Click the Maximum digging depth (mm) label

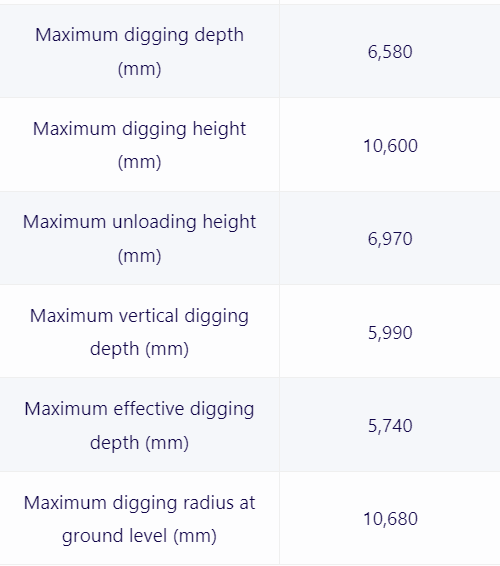point(139,52)
